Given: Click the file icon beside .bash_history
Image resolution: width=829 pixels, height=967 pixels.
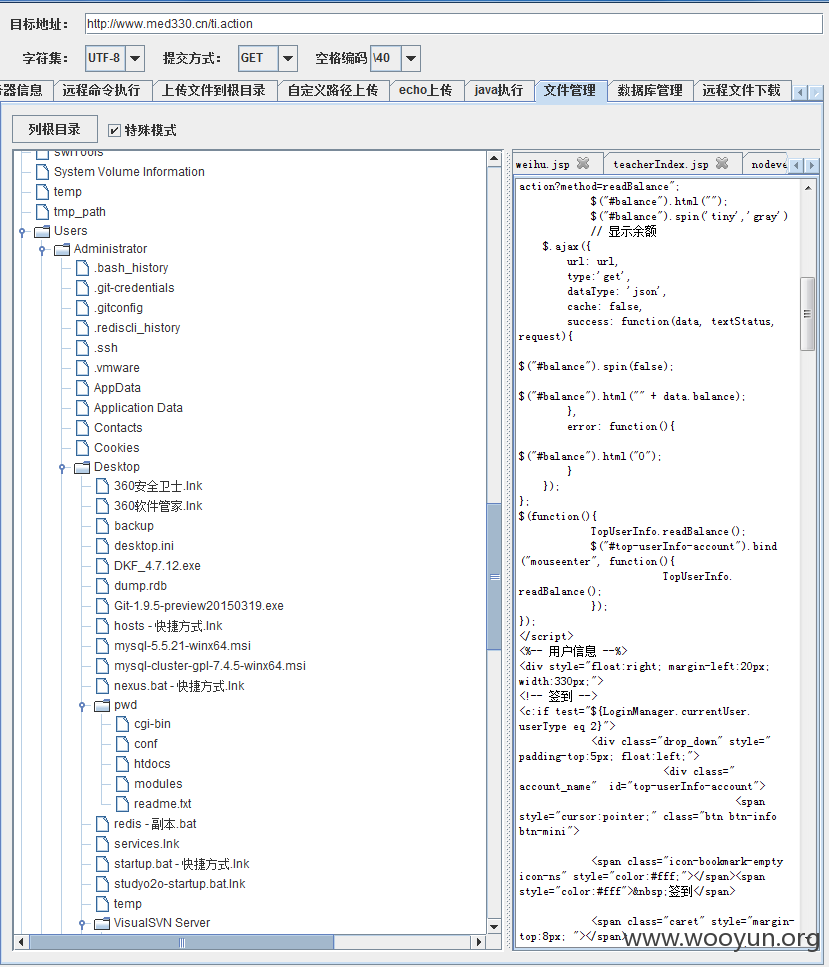Looking at the screenshot, I should point(82,268).
